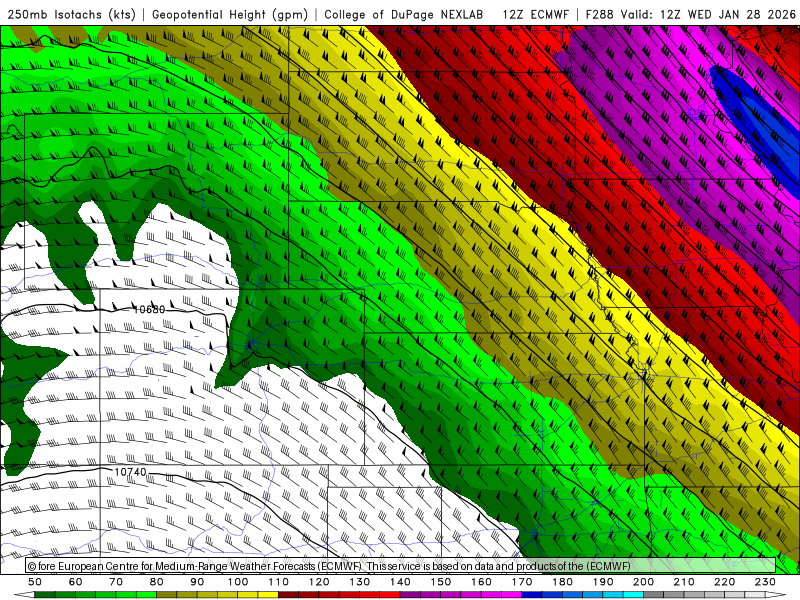
Task: Click the 140 value on the color scale
Action: 400,582
